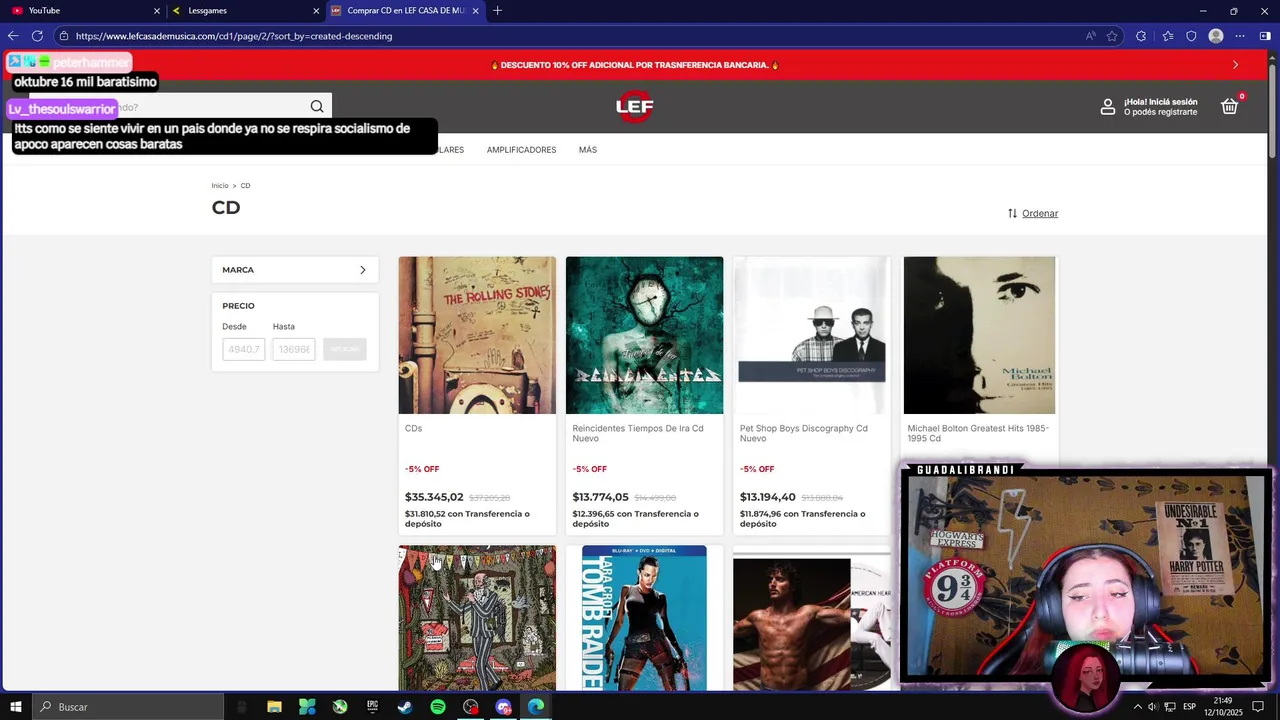
Task: Close the Comprar CD en LEF tab
Action: [475, 11]
